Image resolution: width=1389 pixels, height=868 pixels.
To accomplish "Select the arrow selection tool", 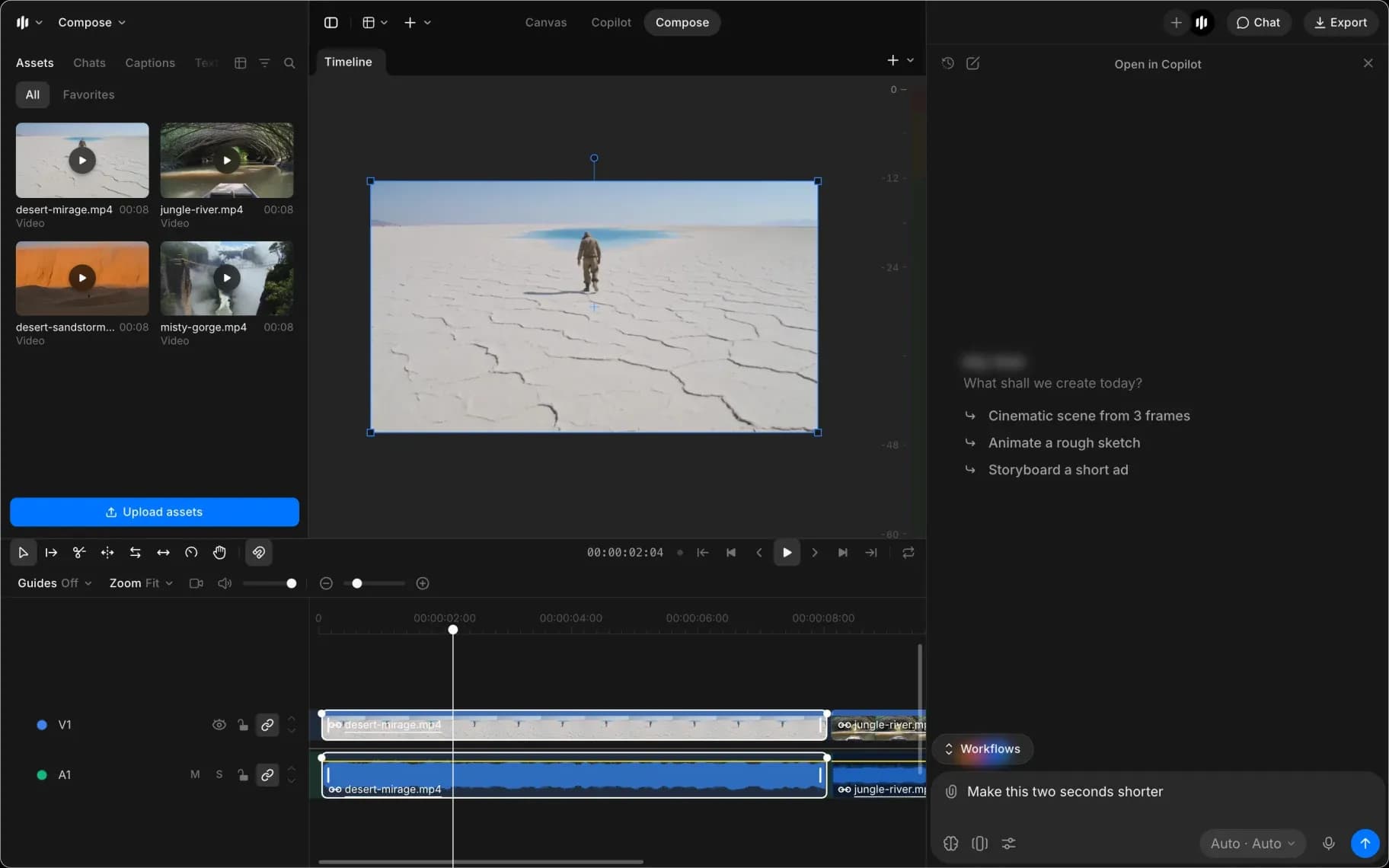I will [23, 553].
